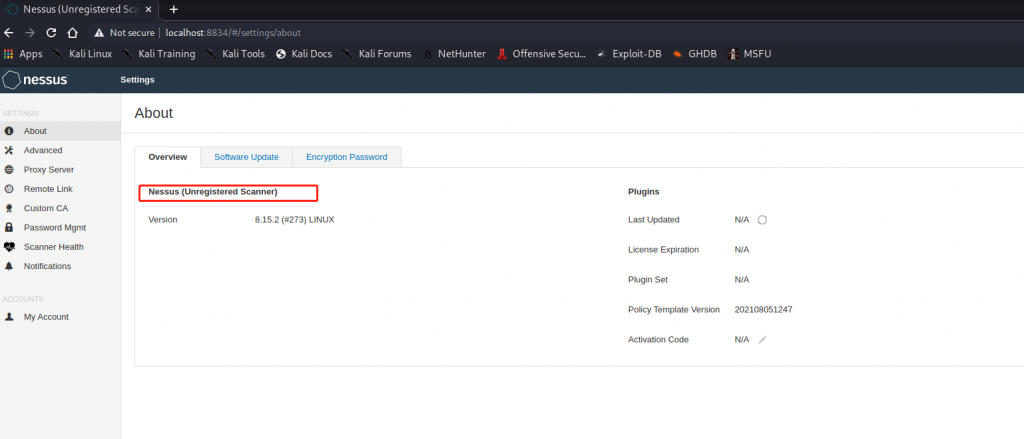1024x439 pixels.
Task: Open Apps grid icon in bookmarks bar
Action: point(8,54)
